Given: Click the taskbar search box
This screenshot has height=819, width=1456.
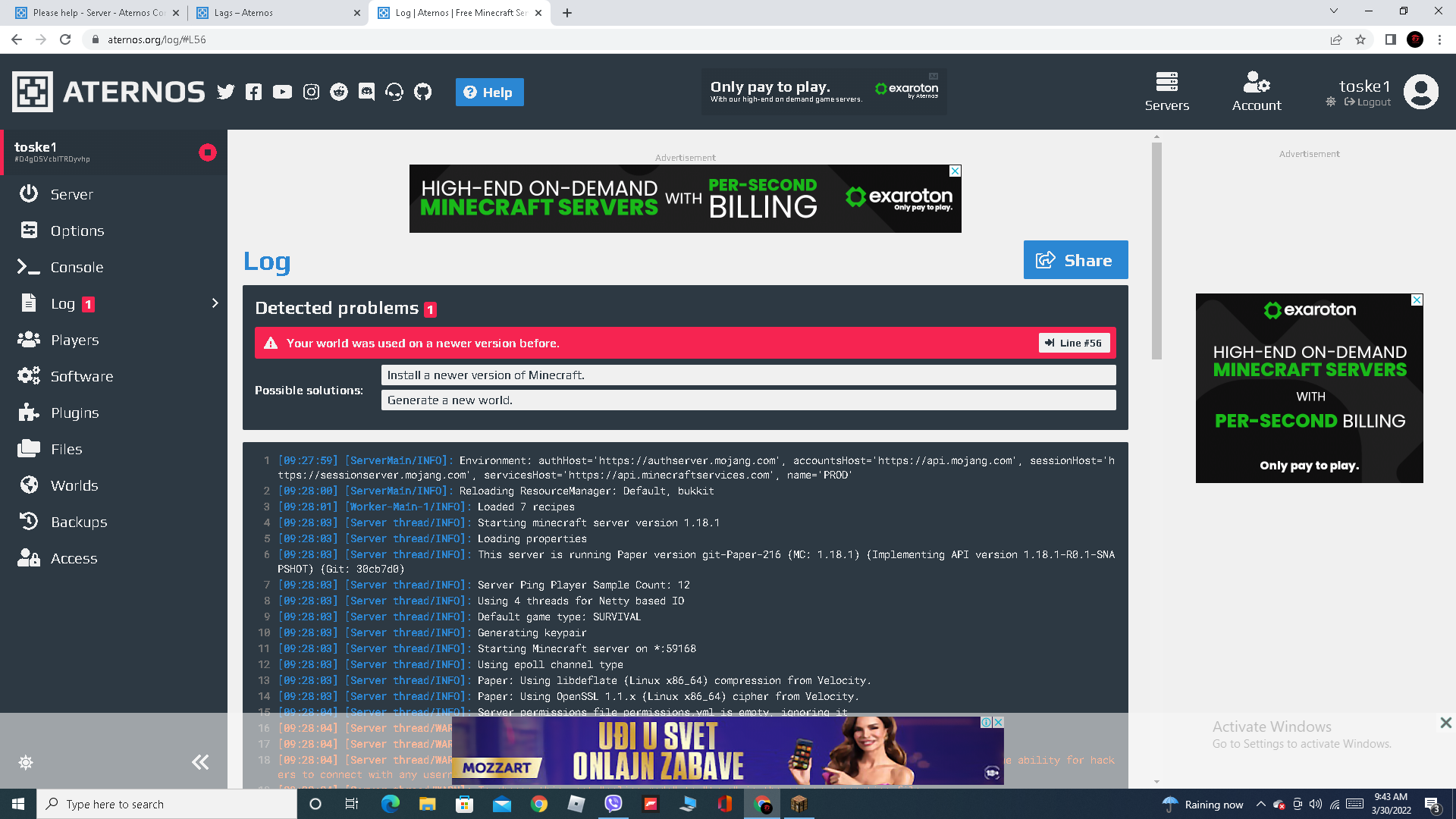Looking at the screenshot, I should 167,804.
